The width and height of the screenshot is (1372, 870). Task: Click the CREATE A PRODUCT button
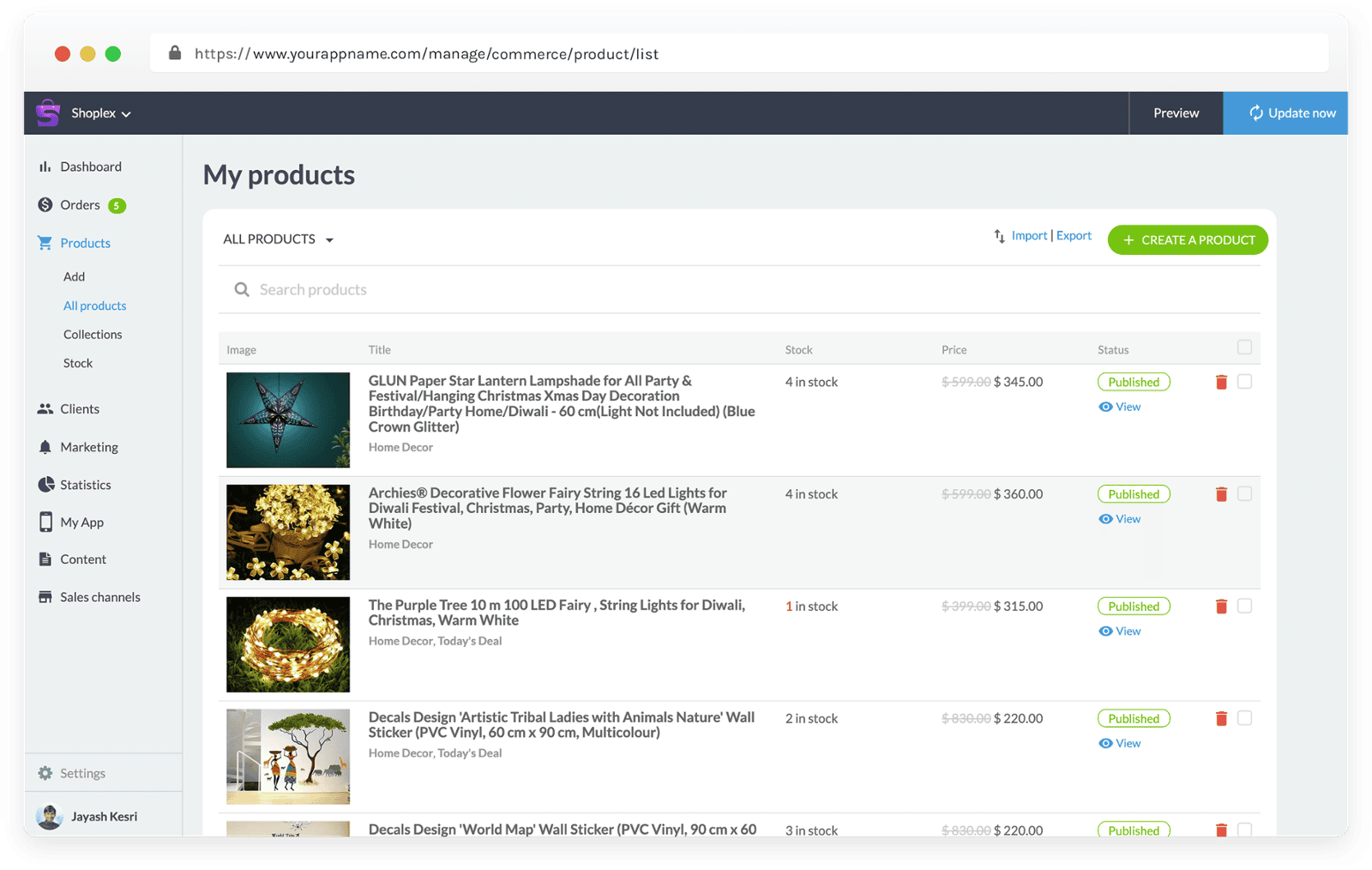pos(1187,239)
